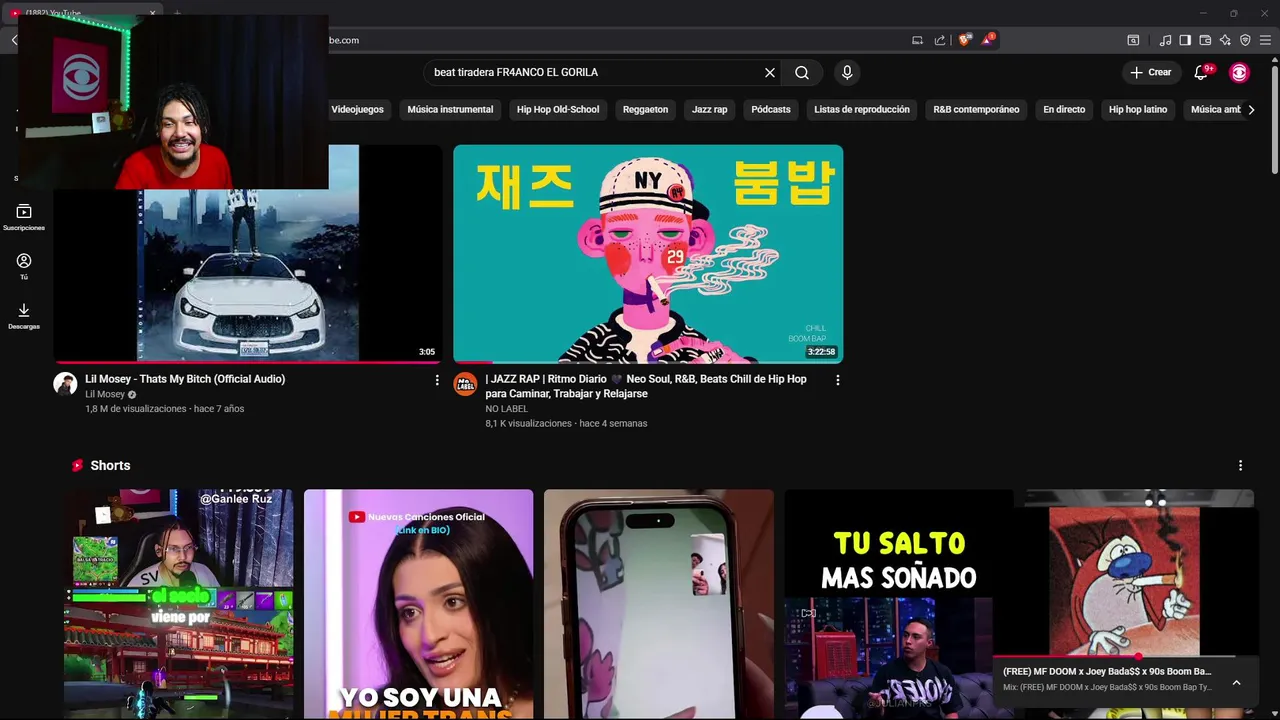Open Lil Mosey - Thats My Bitch title link

click(x=185, y=379)
